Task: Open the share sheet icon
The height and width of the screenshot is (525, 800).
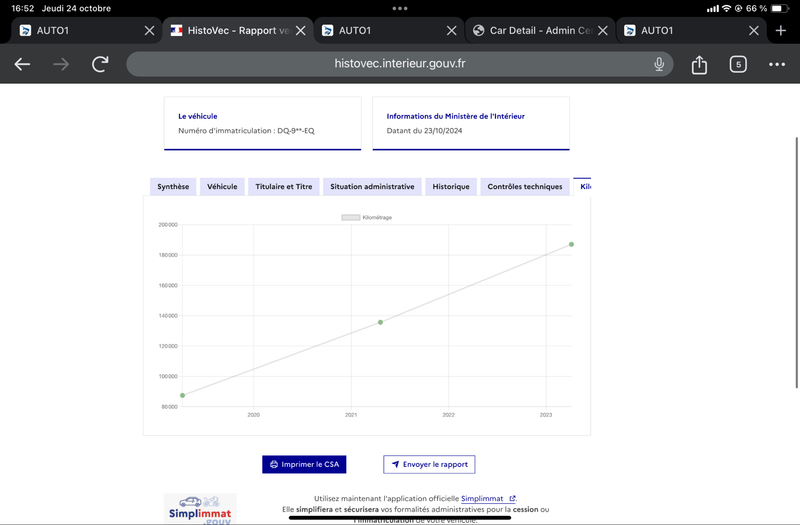Action: point(699,64)
